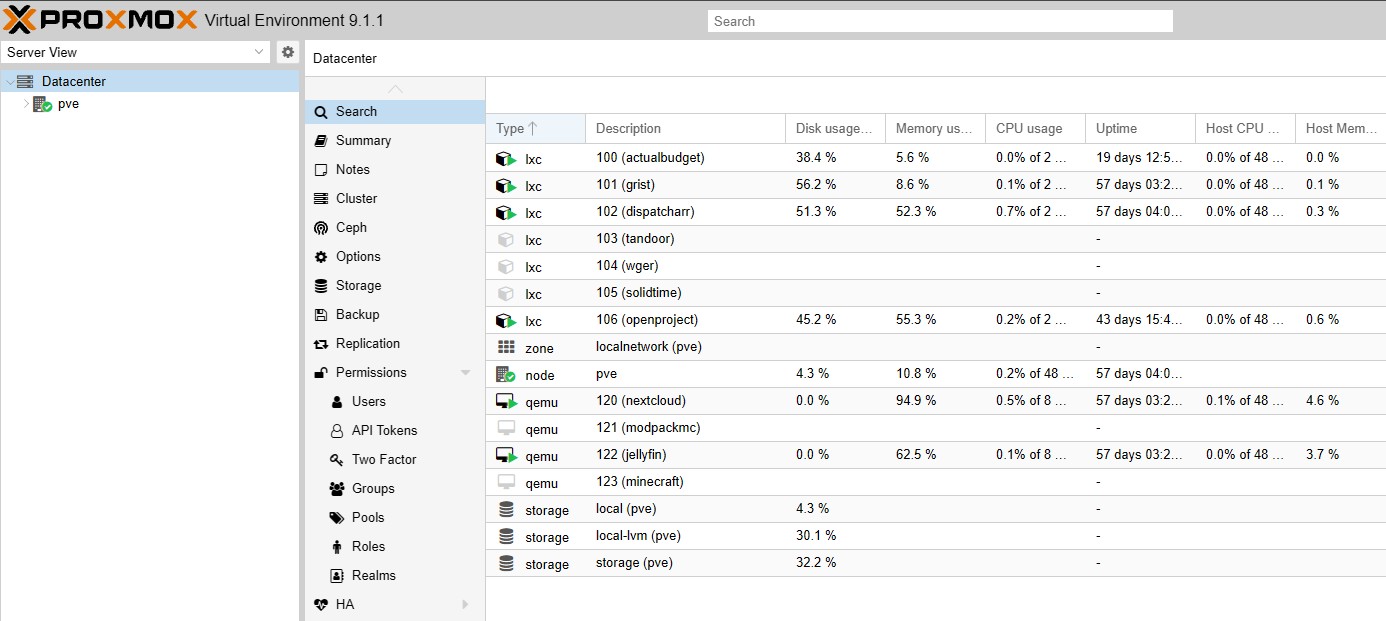
Task: Click the qemu monitor icon for 122 (jellyfin)
Action: click(x=506, y=455)
